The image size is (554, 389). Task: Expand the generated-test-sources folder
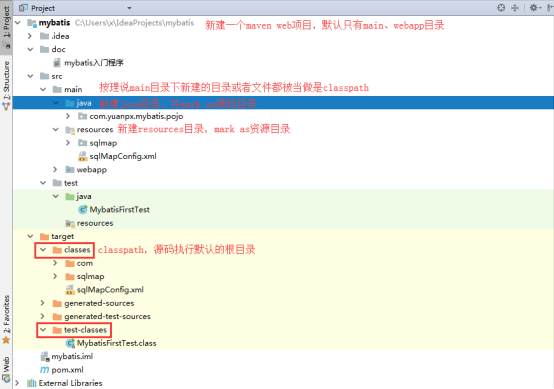coord(43,316)
